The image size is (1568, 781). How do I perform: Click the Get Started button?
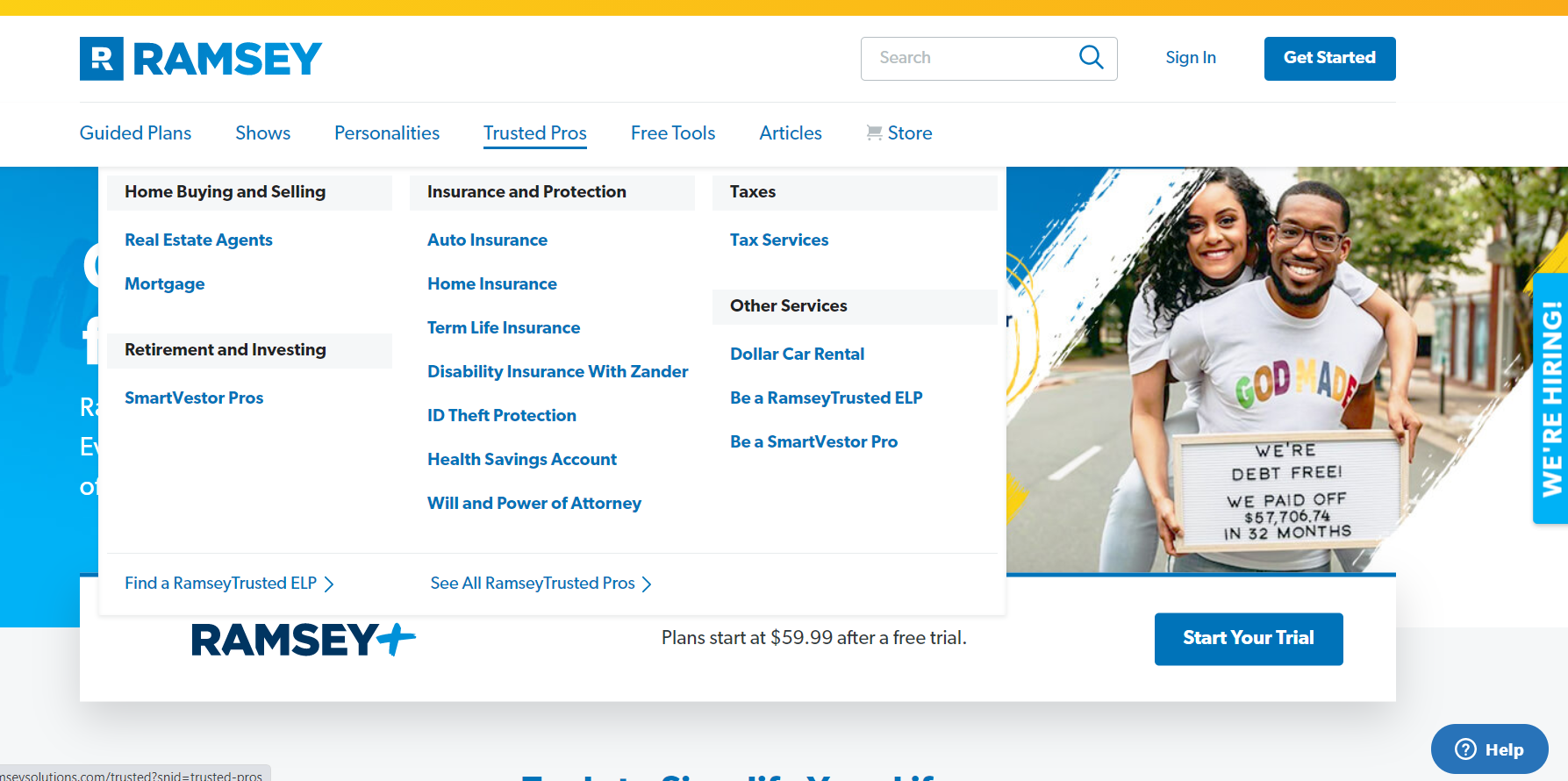click(x=1329, y=58)
